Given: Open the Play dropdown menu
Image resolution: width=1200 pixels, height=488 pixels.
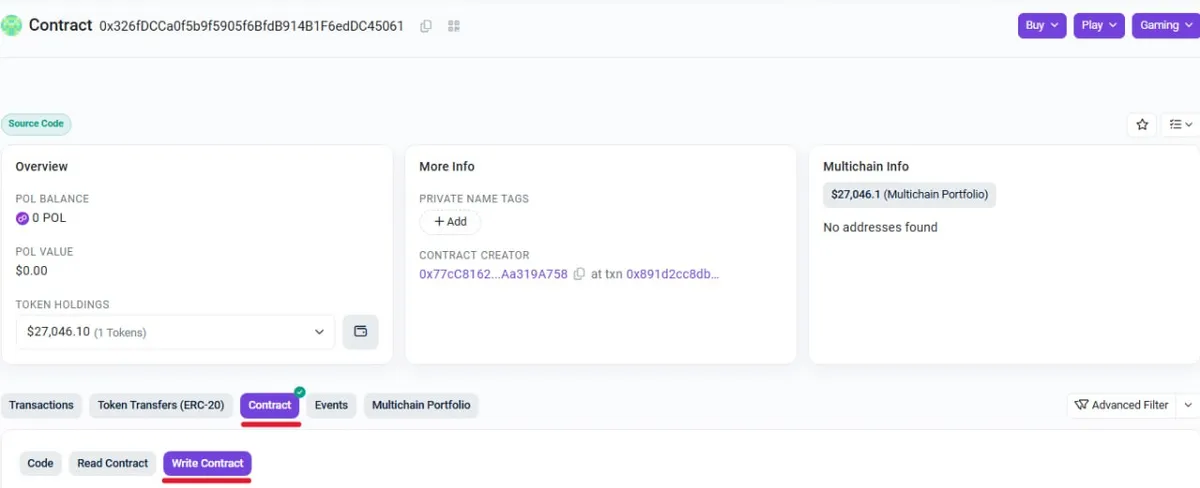Looking at the screenshot, I should (1099, 26).
